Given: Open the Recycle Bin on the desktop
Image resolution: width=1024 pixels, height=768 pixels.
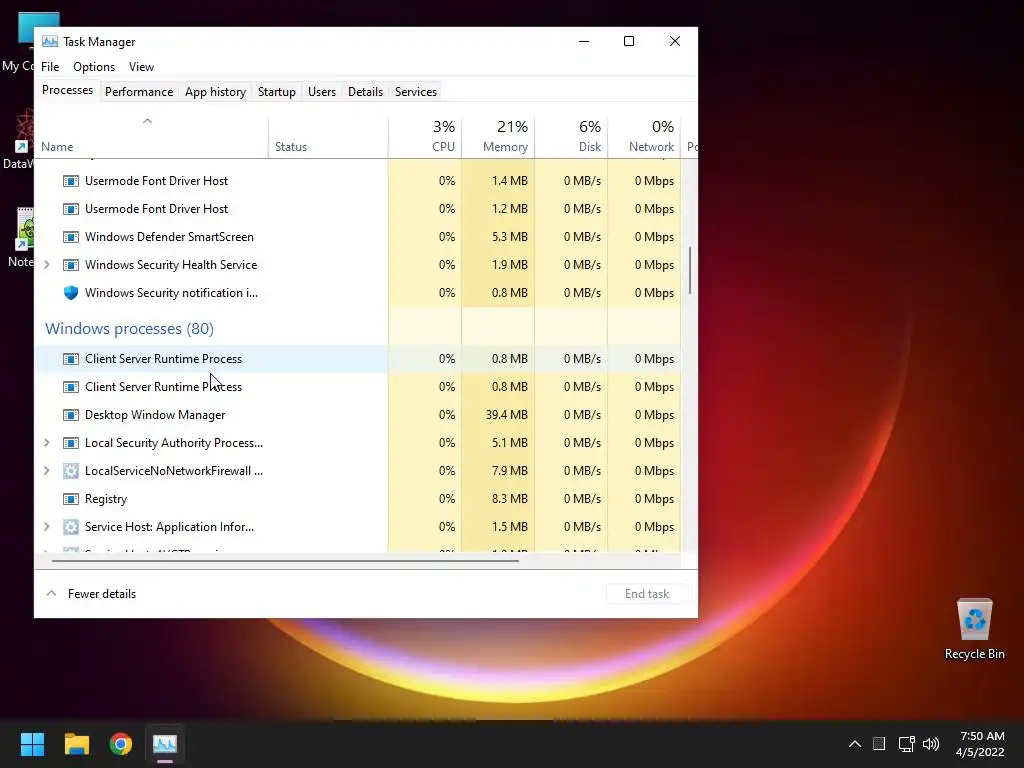Looking at the screenshot, I should click(974, 628).
